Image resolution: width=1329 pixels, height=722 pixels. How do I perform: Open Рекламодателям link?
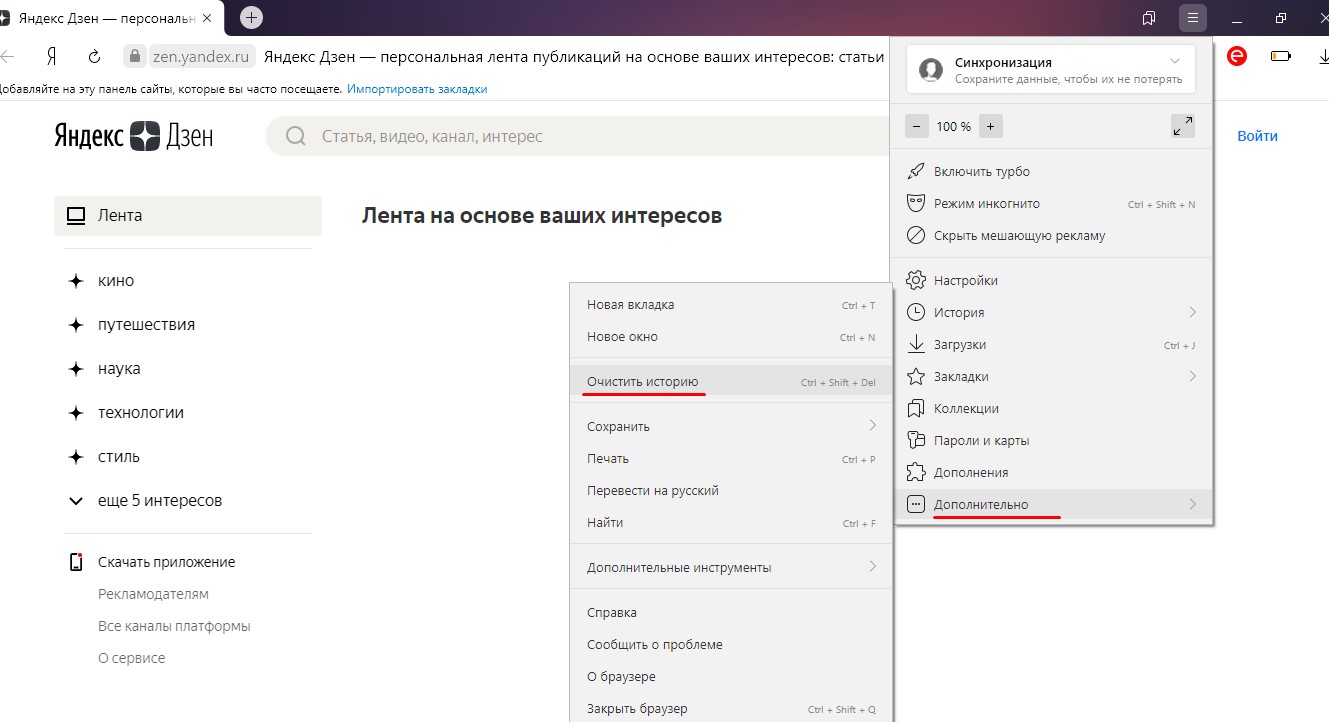(x=153, y=594)
